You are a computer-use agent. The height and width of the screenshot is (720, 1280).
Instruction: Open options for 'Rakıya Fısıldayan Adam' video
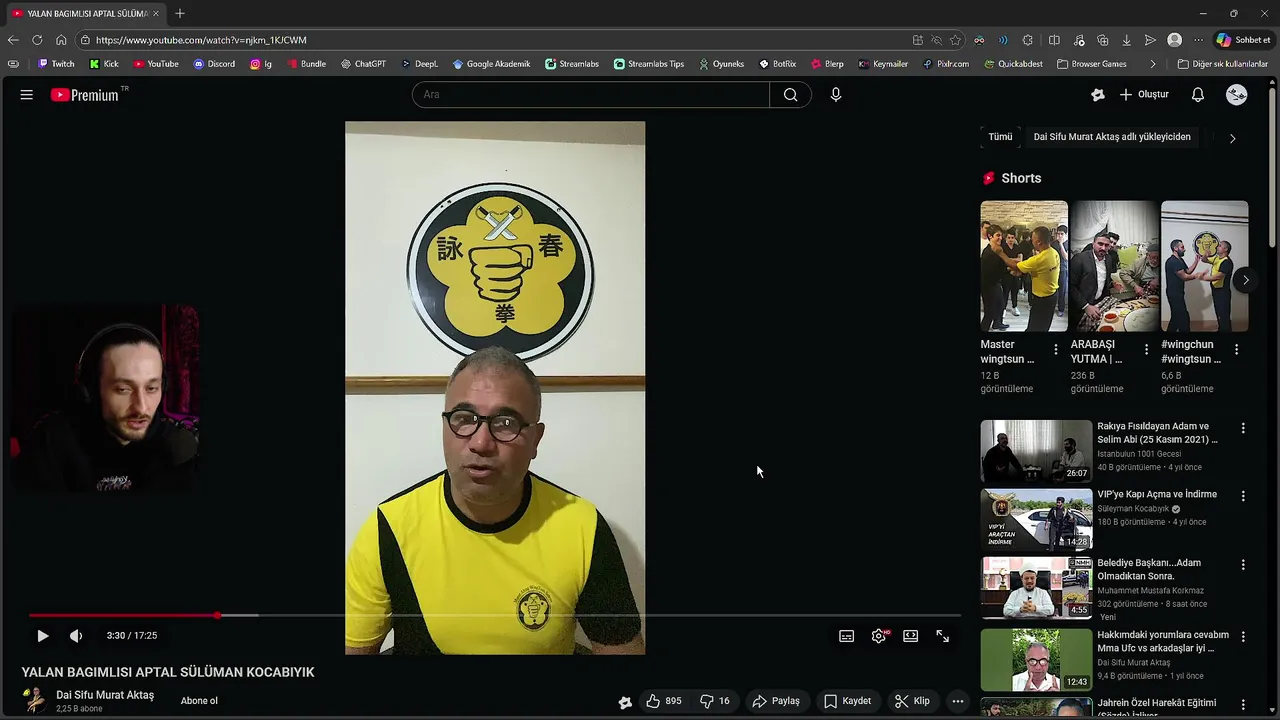coord(1243,428)
